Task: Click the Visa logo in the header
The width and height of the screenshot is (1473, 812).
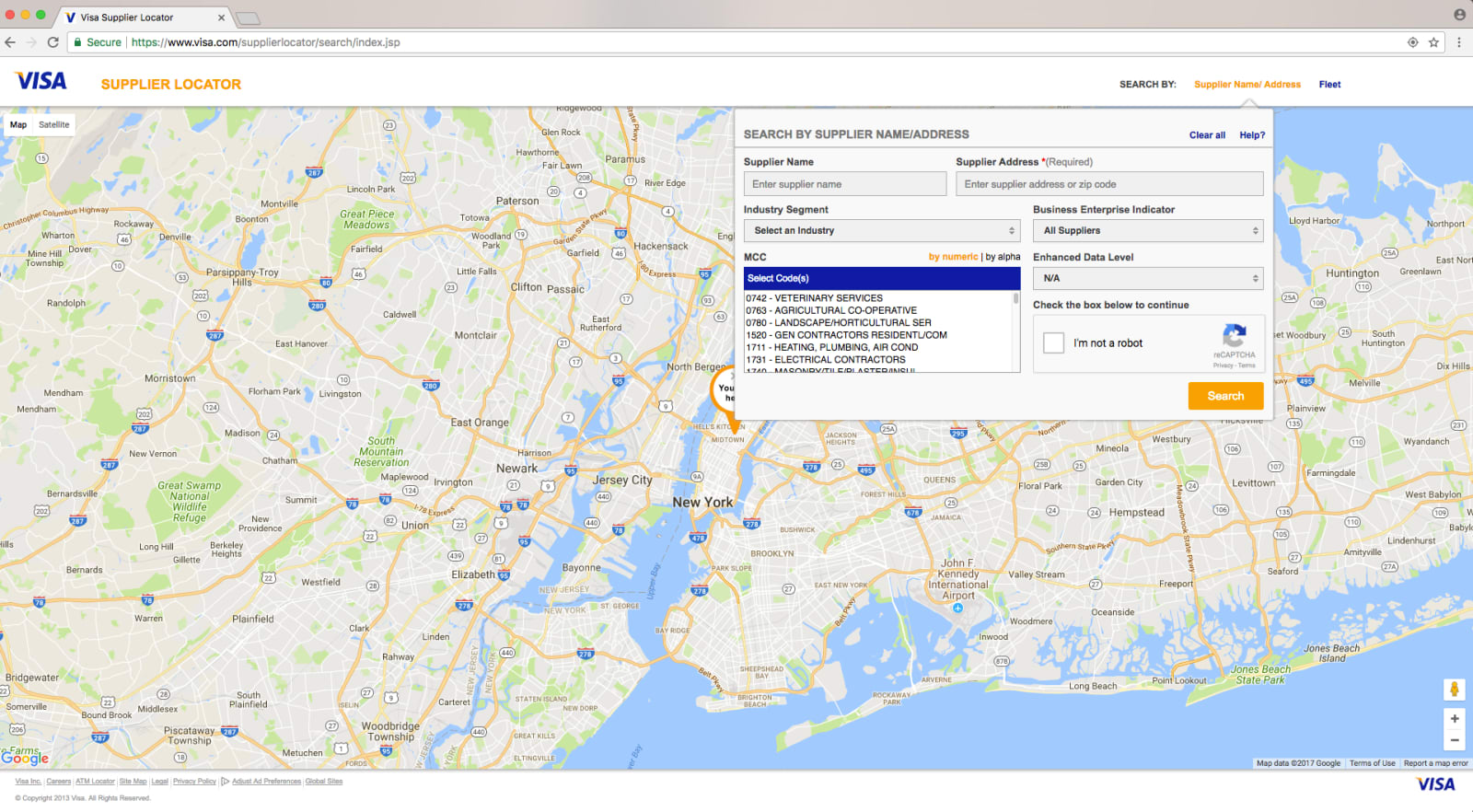Action: [x=41, y=82]
